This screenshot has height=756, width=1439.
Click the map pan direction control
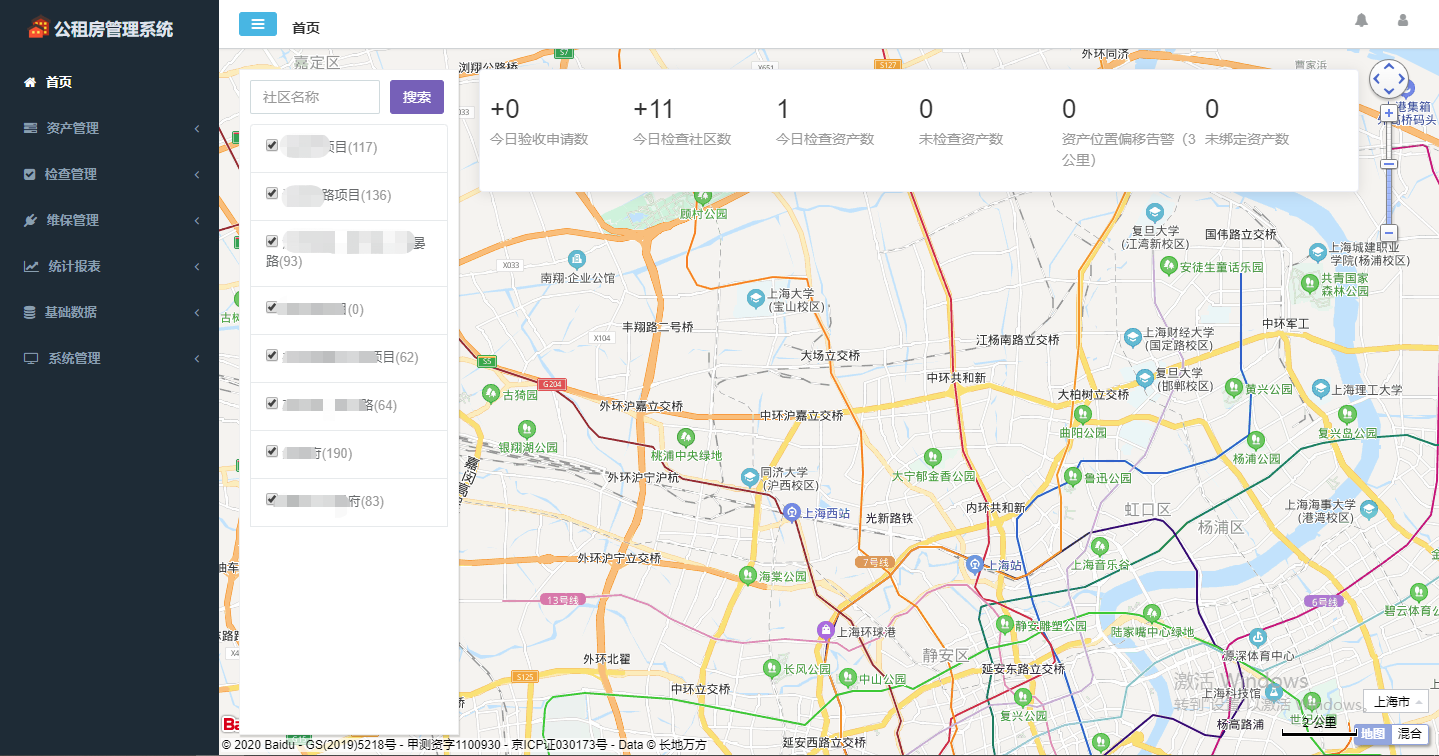1388,79
